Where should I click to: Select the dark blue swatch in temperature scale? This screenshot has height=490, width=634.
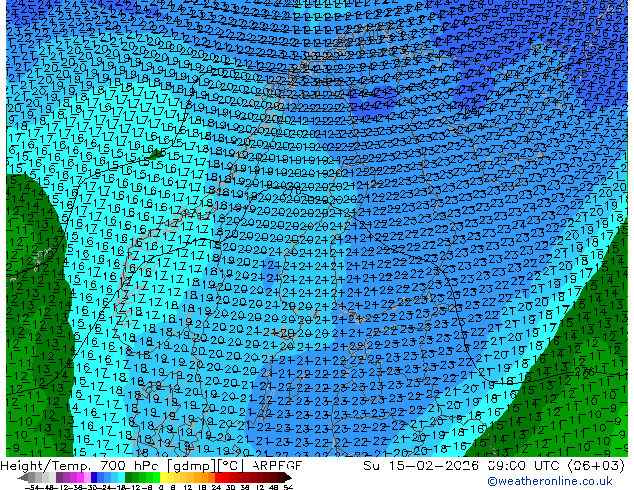(94, 477)
